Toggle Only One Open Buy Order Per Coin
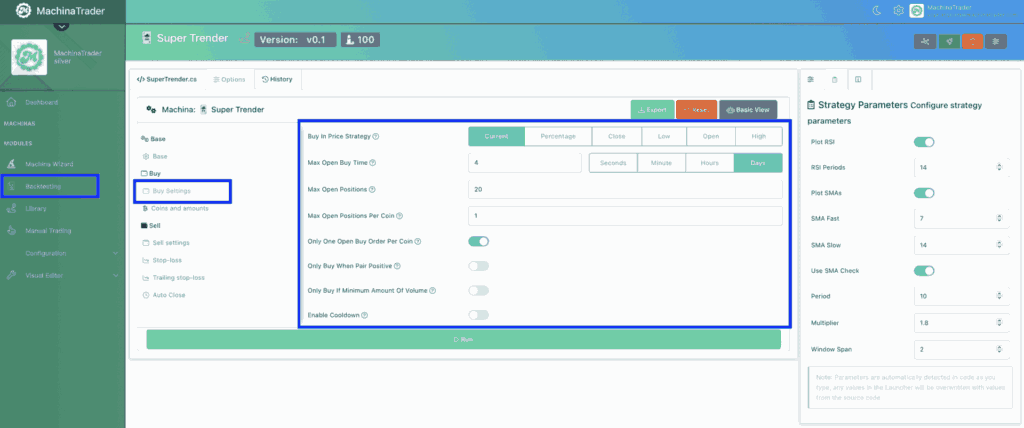 [479, 241]
